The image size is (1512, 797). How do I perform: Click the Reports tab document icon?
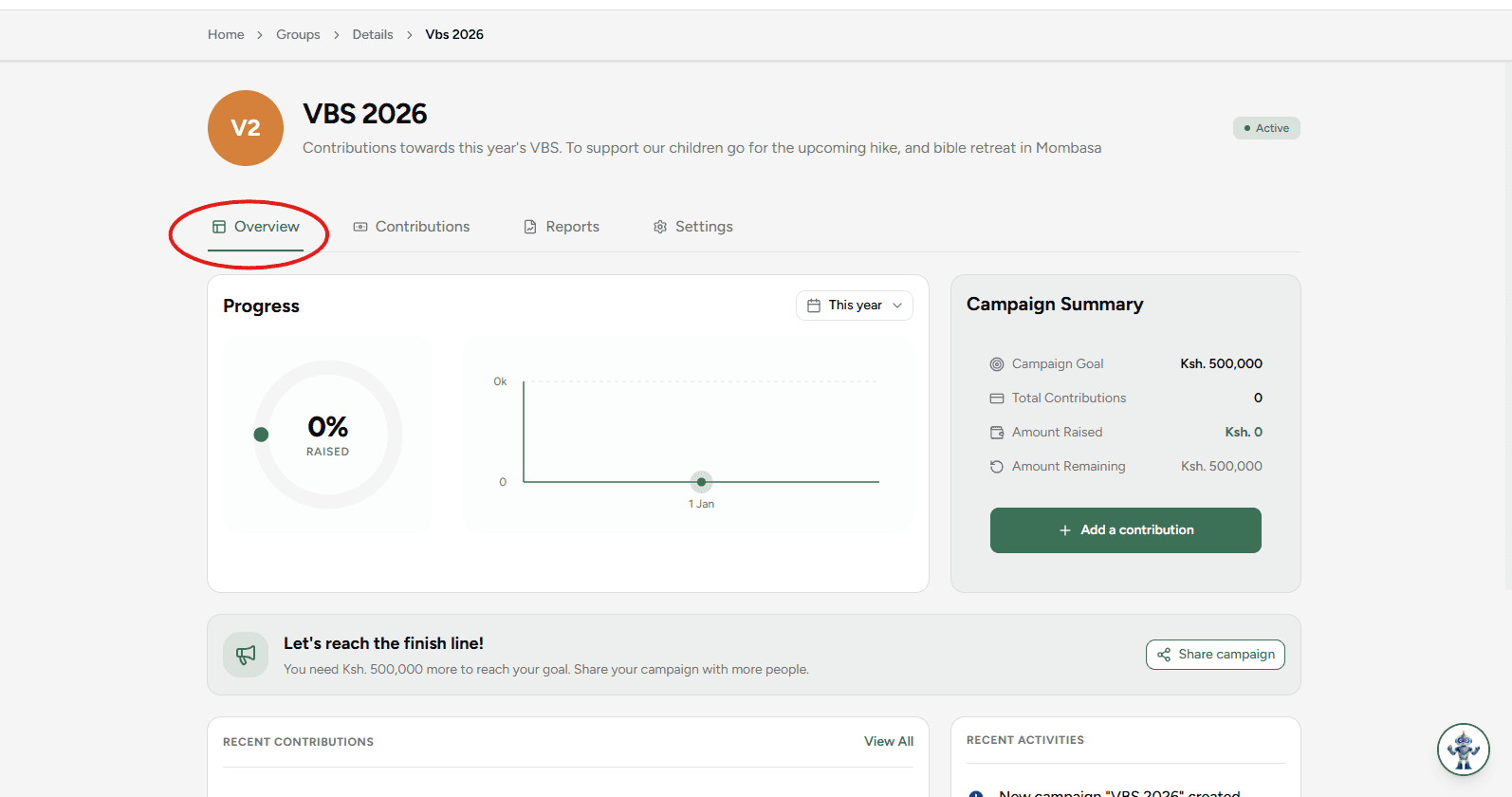tap(530, 227)
